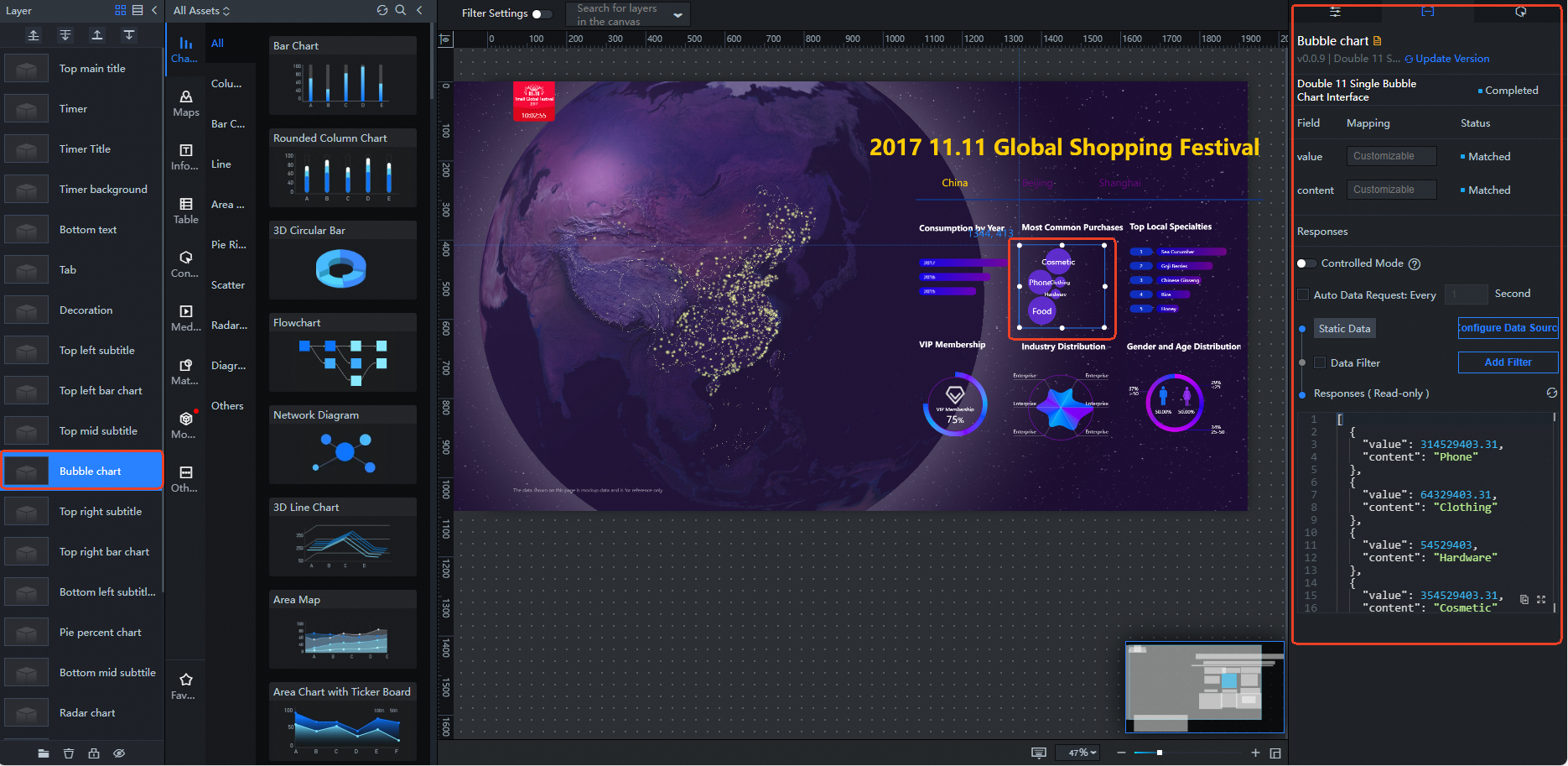The height and width of the screenshot is (766, 1568).
Task: Open the Others category with the box icon
Action: [185, 480]
